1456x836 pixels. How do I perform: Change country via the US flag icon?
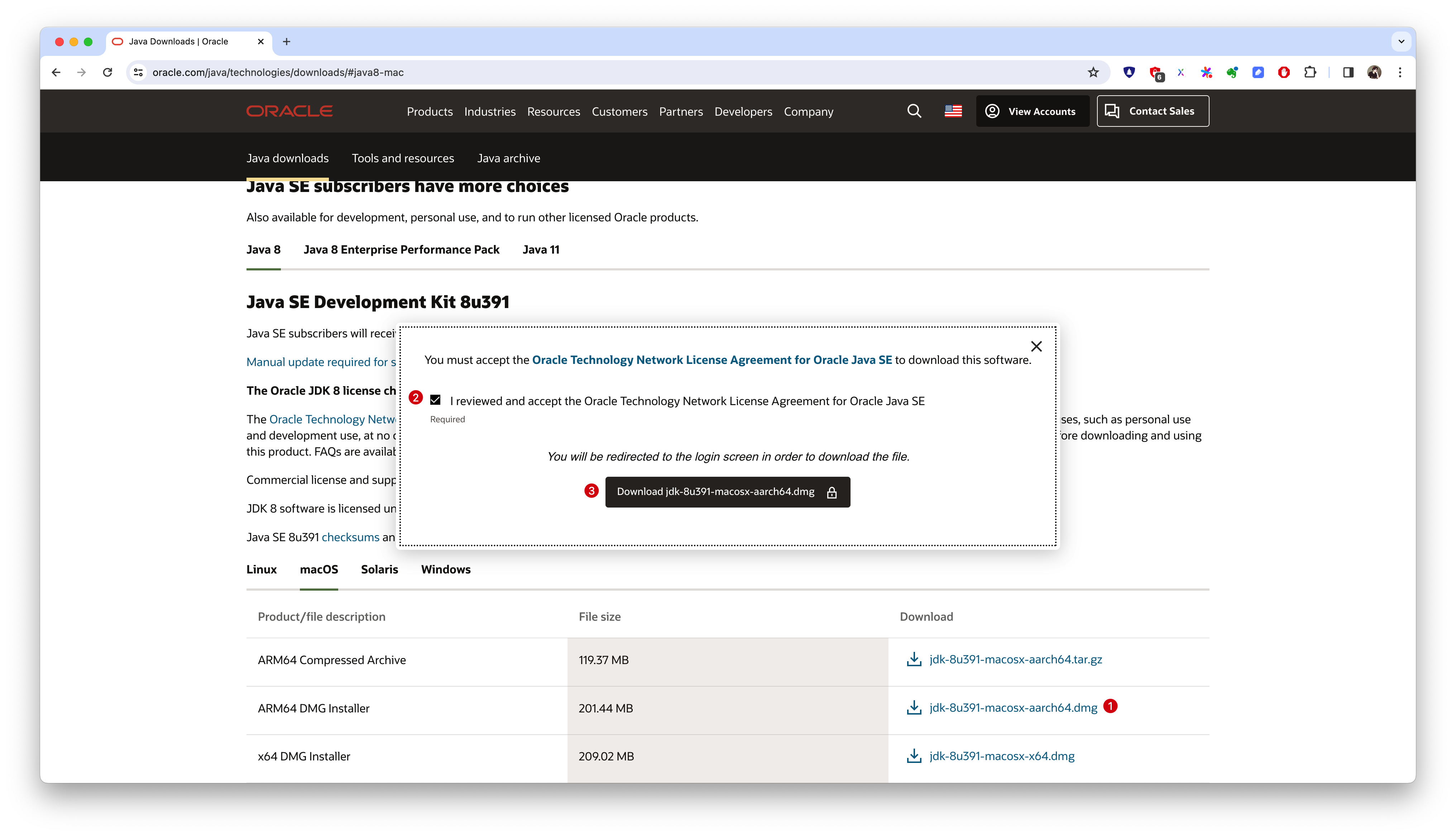pyautogui.click(x=953, y=111)
